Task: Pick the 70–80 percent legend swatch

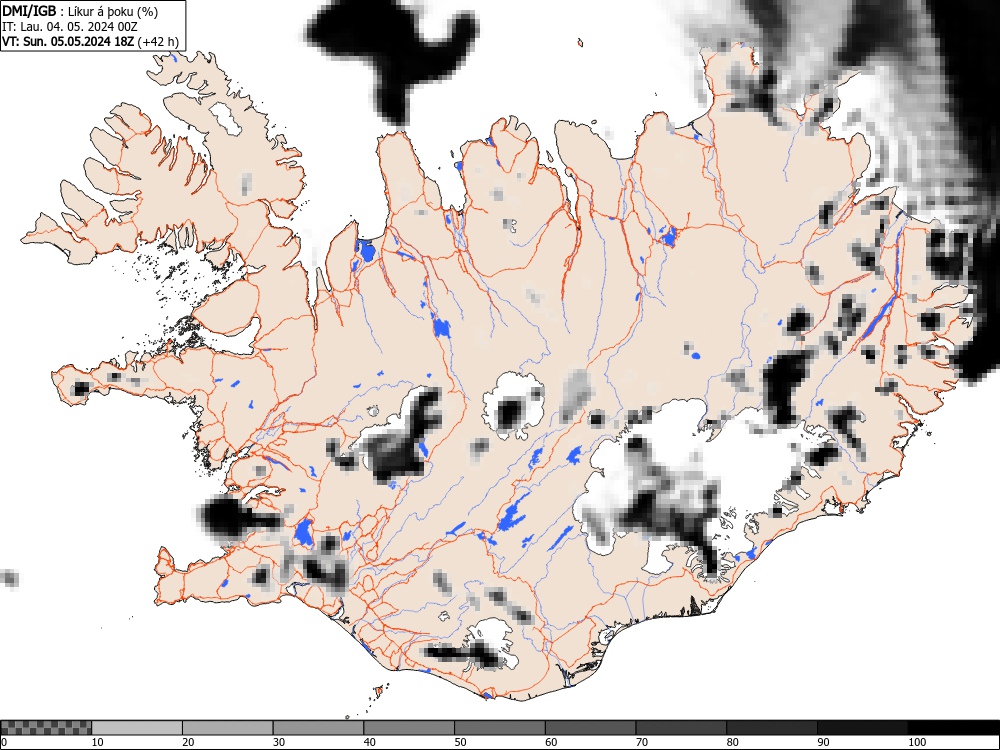Action: coord(680,728)
